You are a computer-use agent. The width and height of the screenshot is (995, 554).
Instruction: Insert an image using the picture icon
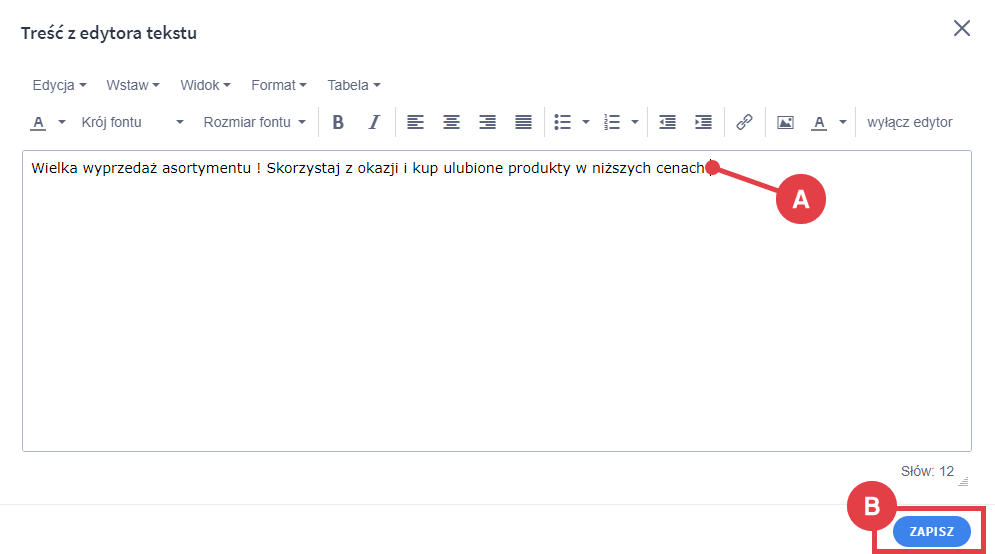pyautogui.click(x=785, y=122)
